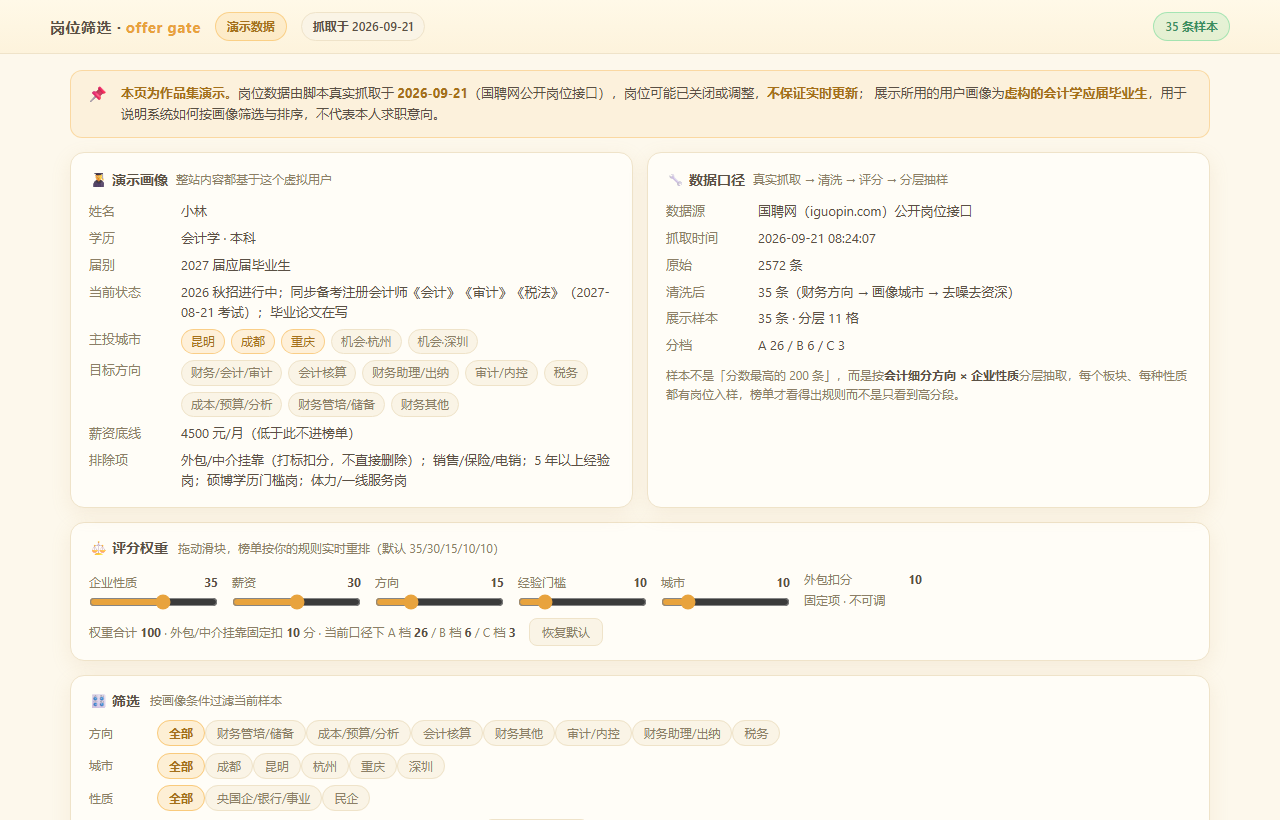This screenshot has height=820, width=1280.
Task: Click the 城市 weight slider
Action: click(725, 602)
